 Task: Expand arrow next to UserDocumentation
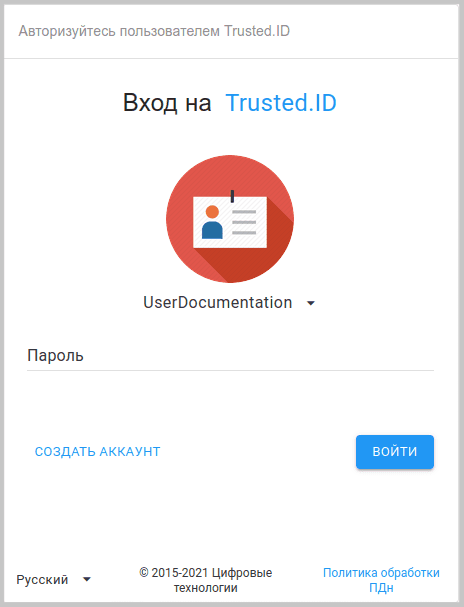pyautogui.click(x=311, y=304)
